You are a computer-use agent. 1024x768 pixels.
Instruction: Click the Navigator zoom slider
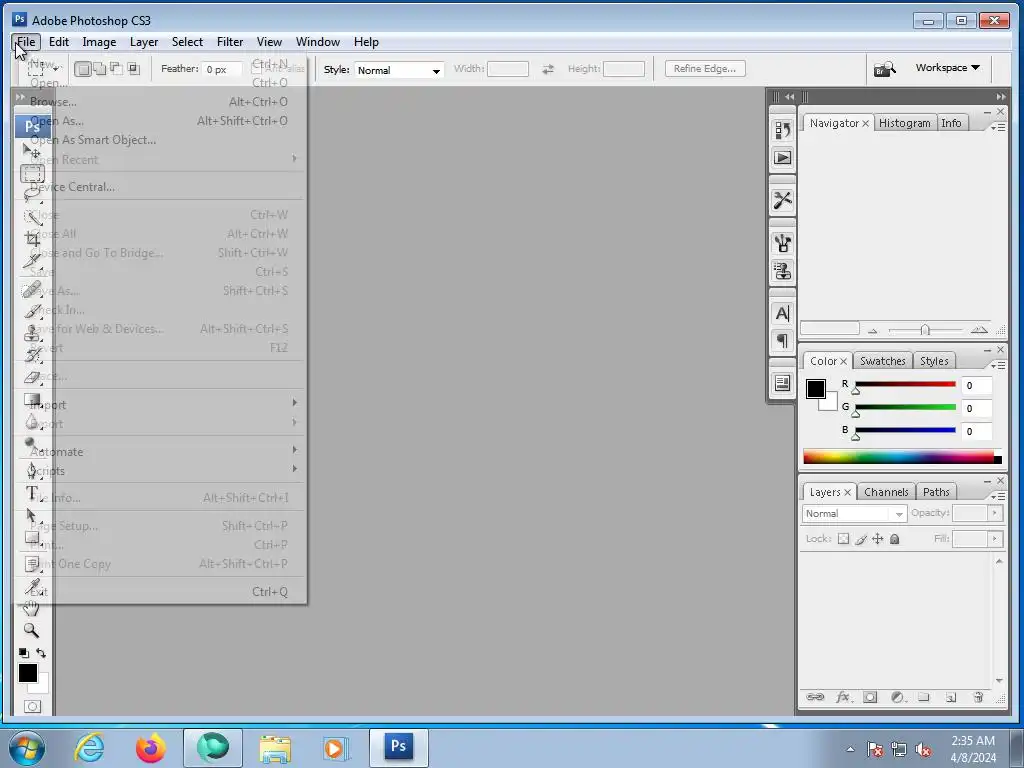[x=925, y=330]
